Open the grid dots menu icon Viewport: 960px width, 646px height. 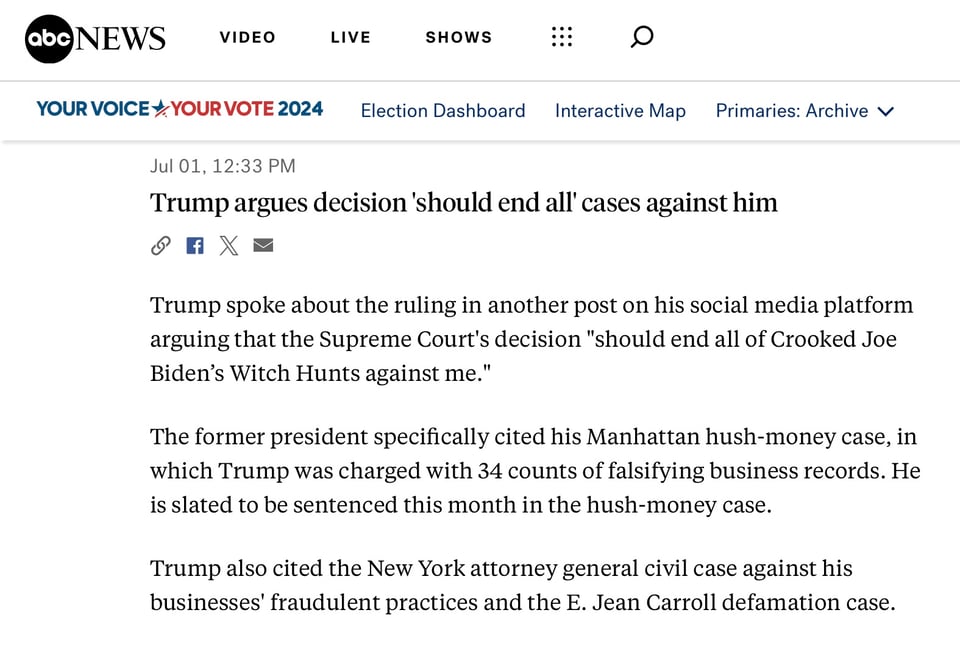562,37
